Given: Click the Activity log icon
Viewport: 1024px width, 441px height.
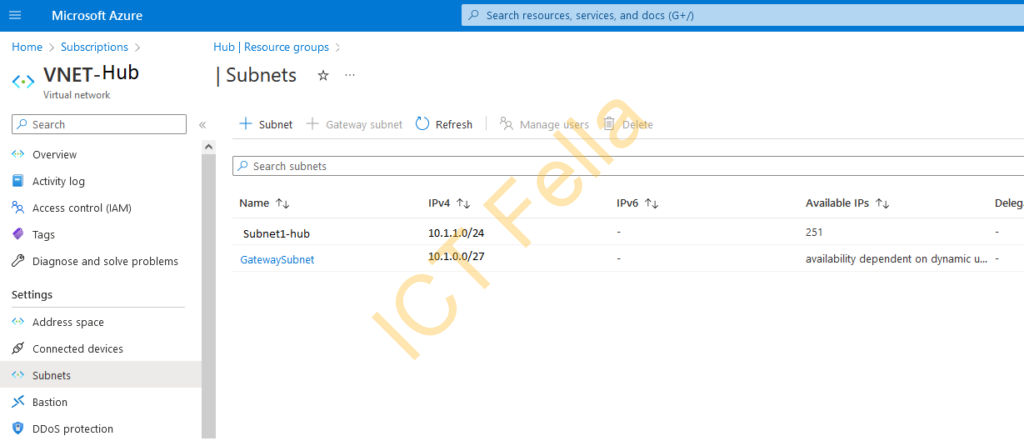Looking at the screenshot, I should click(x=18, y=181).
